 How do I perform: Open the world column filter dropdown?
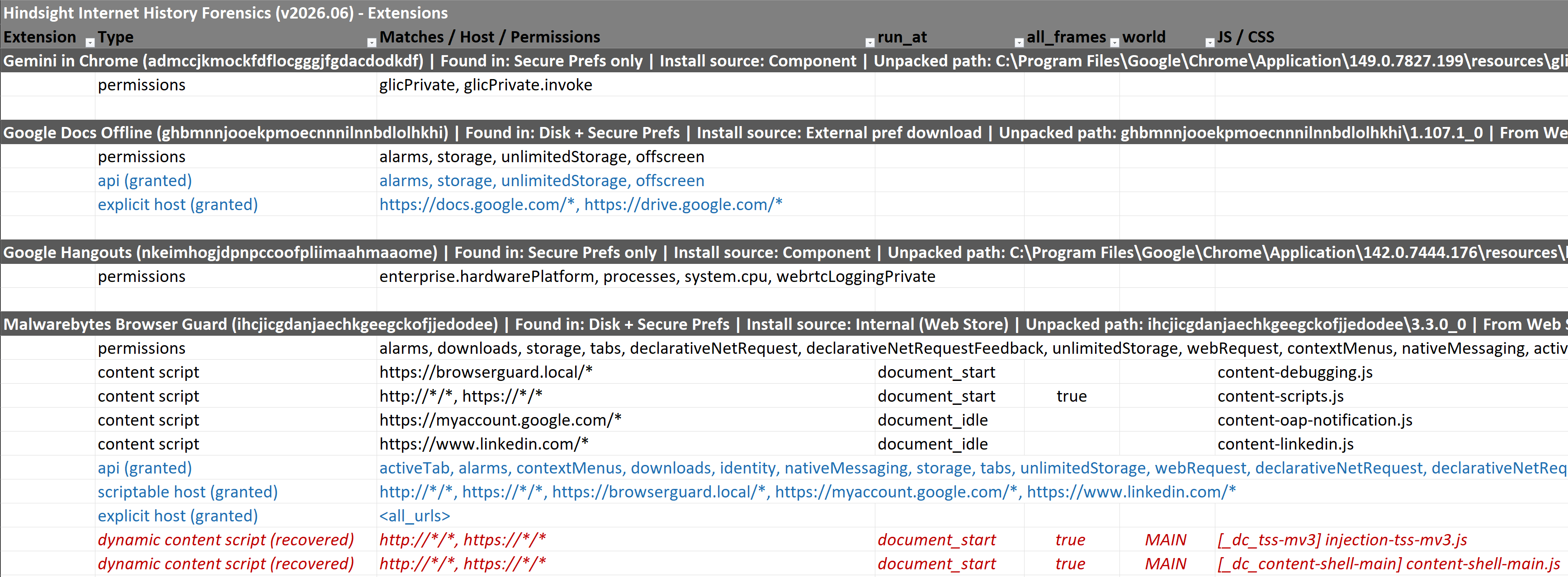coord(1210,42)
